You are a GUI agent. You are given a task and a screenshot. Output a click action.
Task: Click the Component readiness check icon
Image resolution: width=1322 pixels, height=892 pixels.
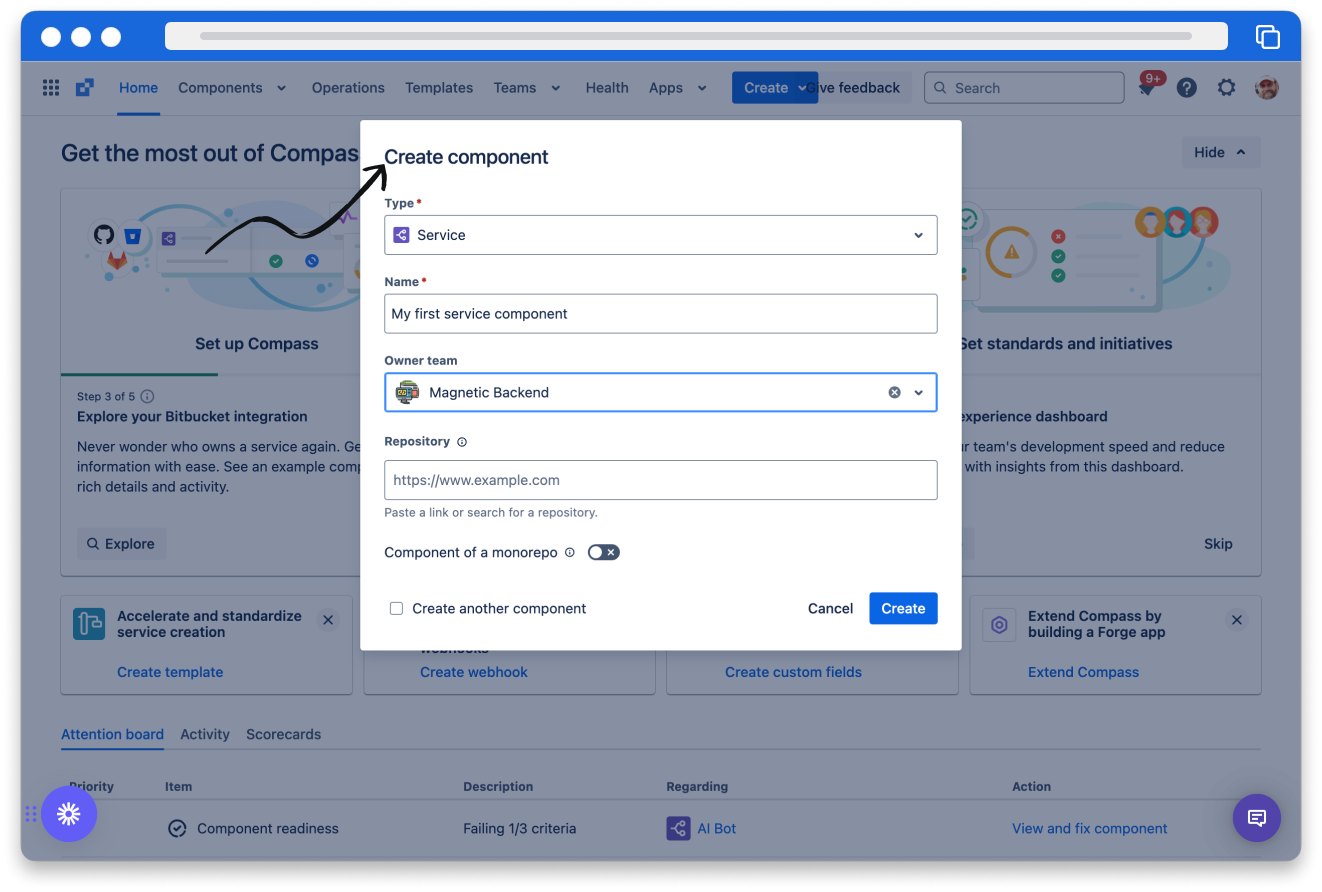pyautogui.click(x=177, y=828)
